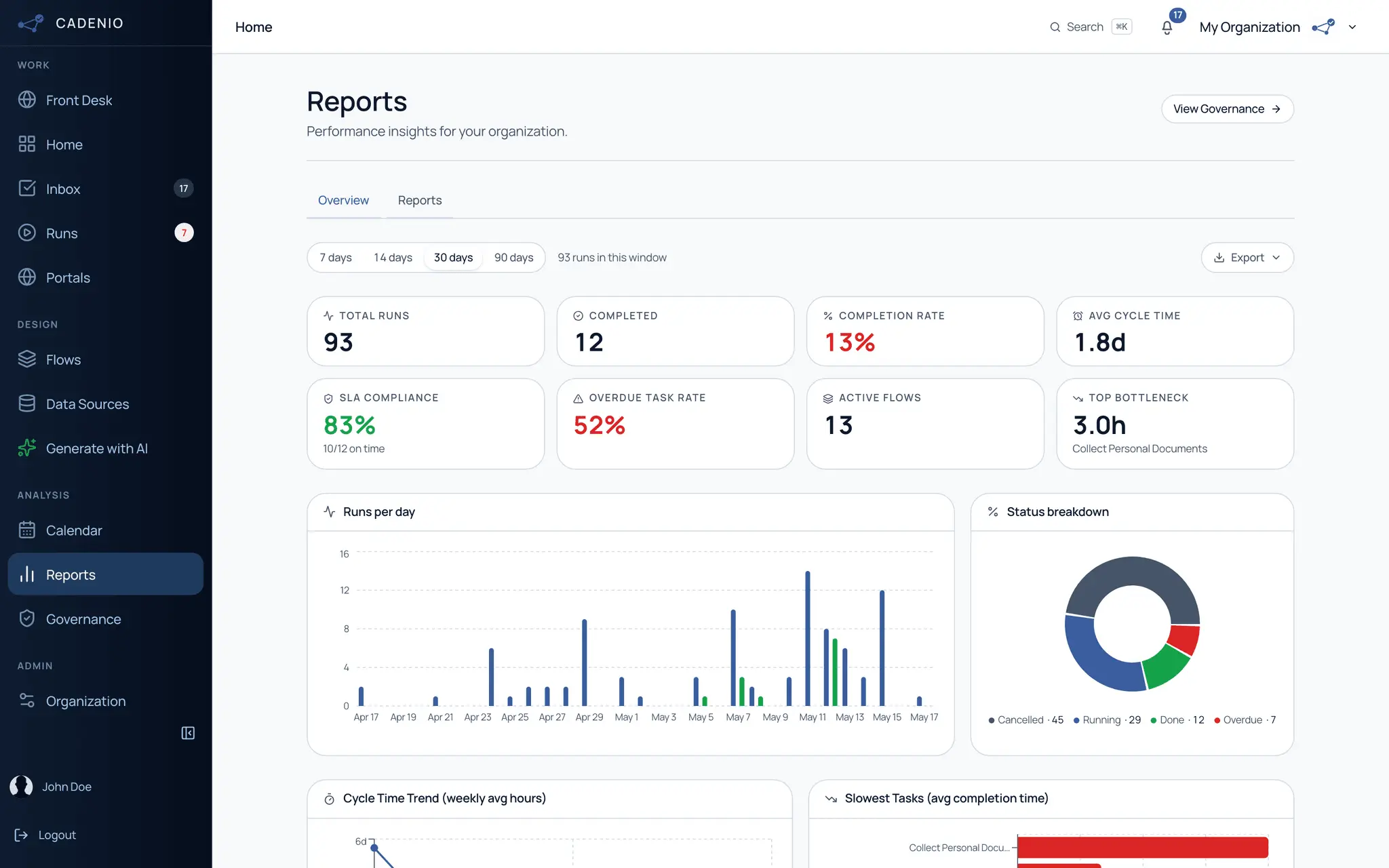Image resolution: width=1389 pixels, height=868 pixels.
Task: Click John Doe profile name
Action: [x=66, y=787]
